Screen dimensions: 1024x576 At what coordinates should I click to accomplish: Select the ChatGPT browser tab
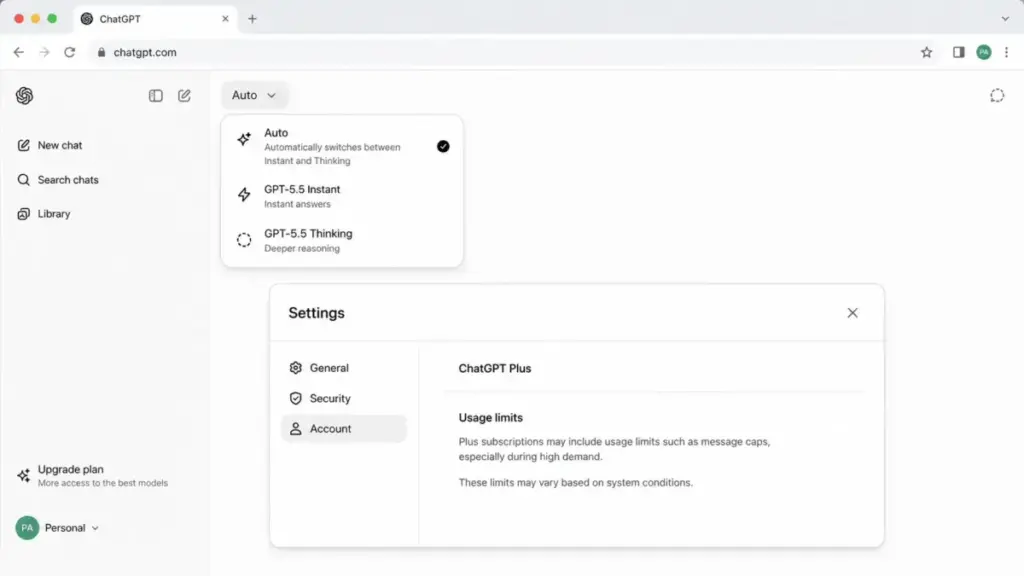(155, 19)
